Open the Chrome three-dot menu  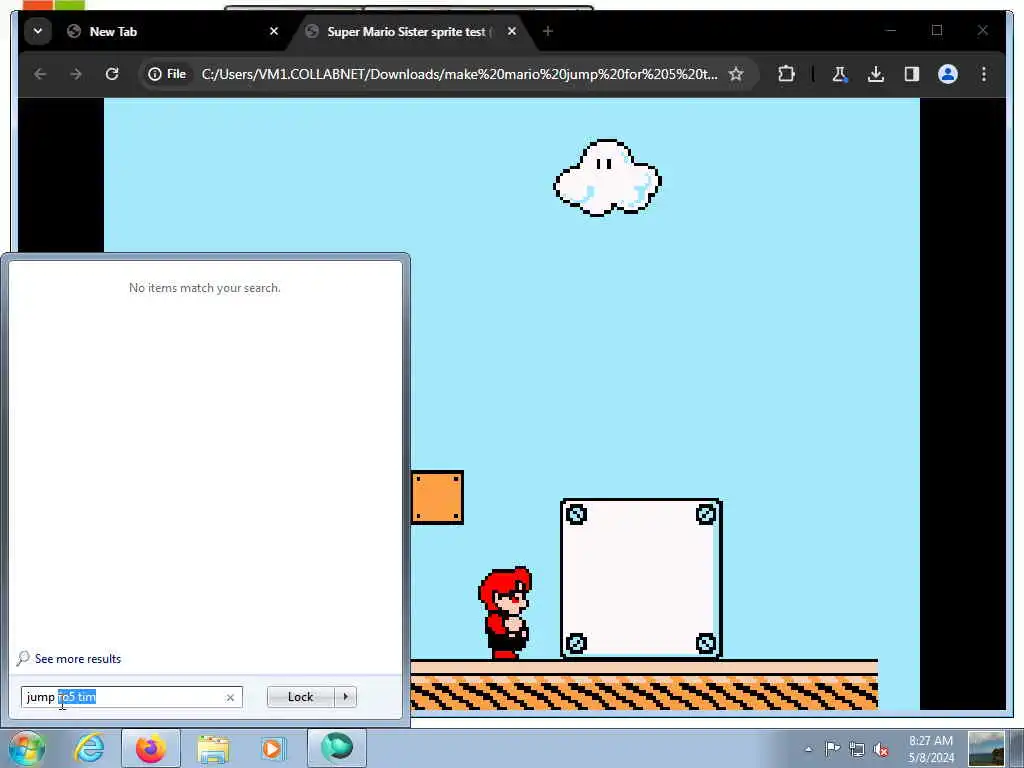coord(984,74)
